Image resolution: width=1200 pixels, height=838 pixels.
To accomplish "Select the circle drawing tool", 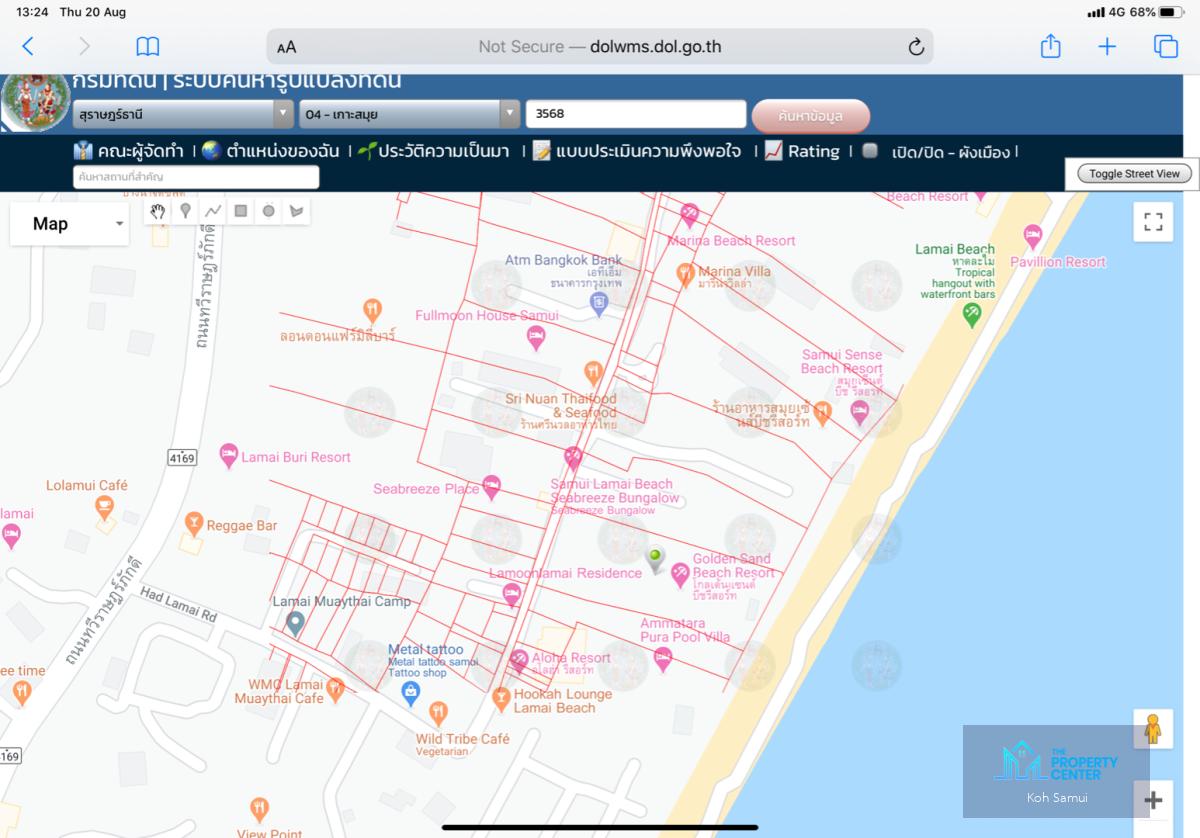I will click(269, 211).
